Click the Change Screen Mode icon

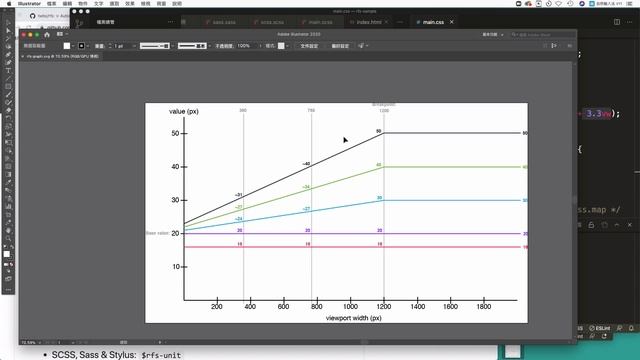pos(8,279)
